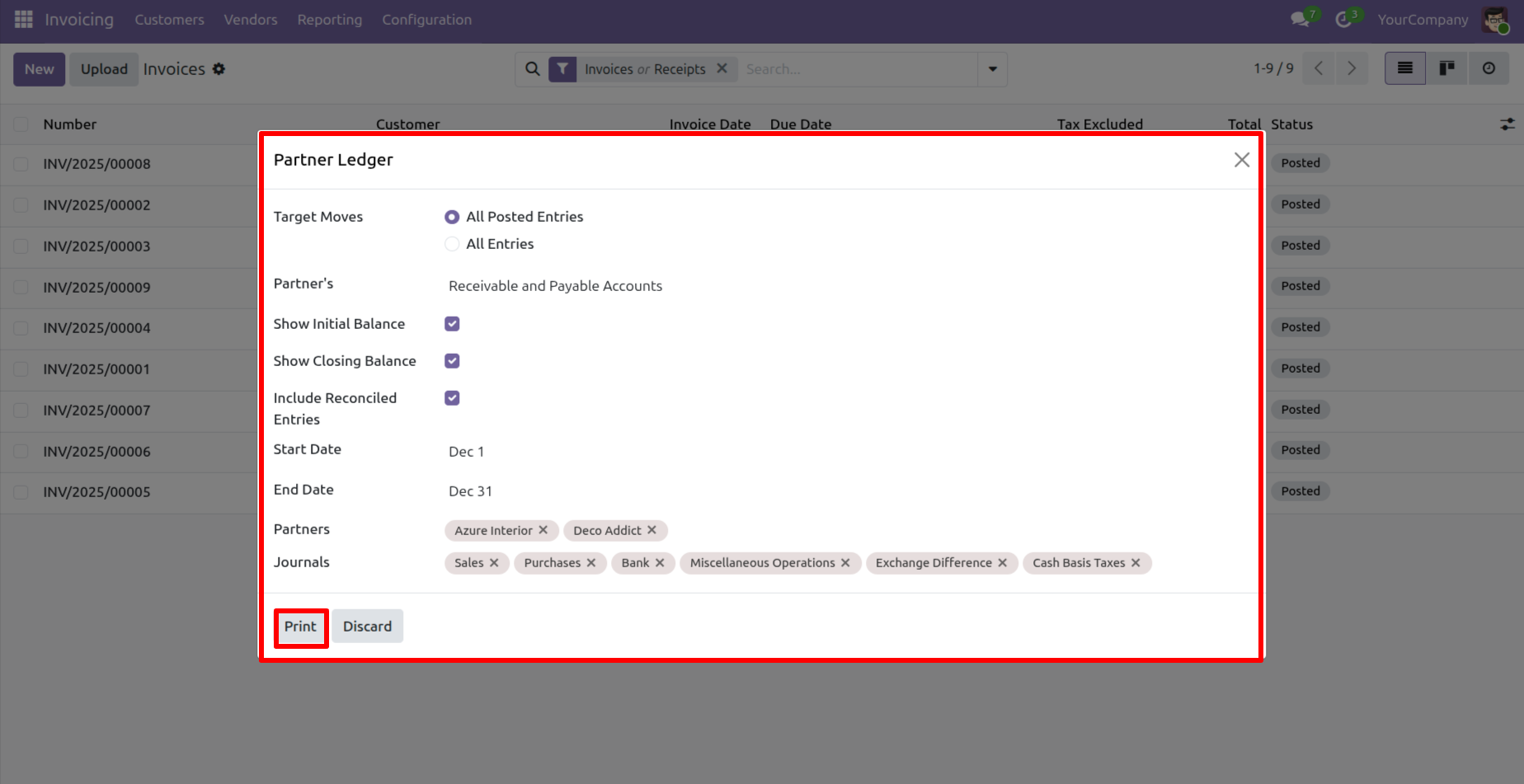The width and height of the screenshot is (1524, 784).
Task: Open the Reporting menu
Action: [x=330, y=20]
